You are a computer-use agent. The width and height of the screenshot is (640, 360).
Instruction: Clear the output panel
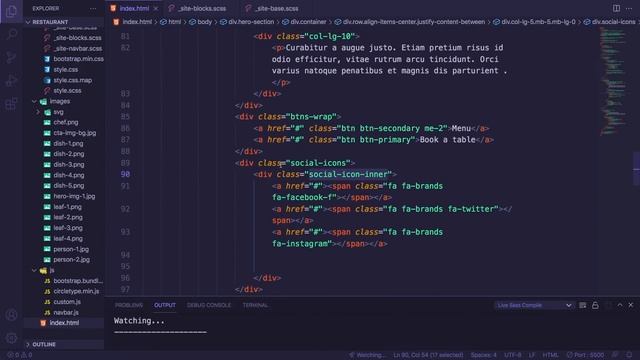pos(583,305)
